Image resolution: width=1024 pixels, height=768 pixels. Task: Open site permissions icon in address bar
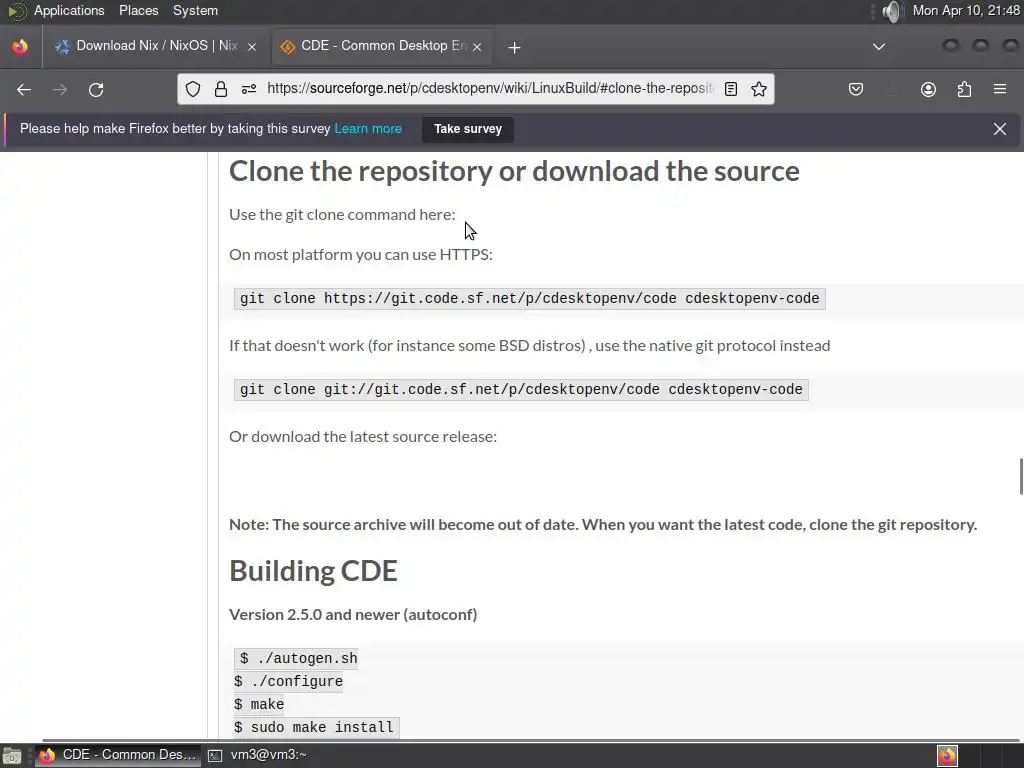click(249, 89)
